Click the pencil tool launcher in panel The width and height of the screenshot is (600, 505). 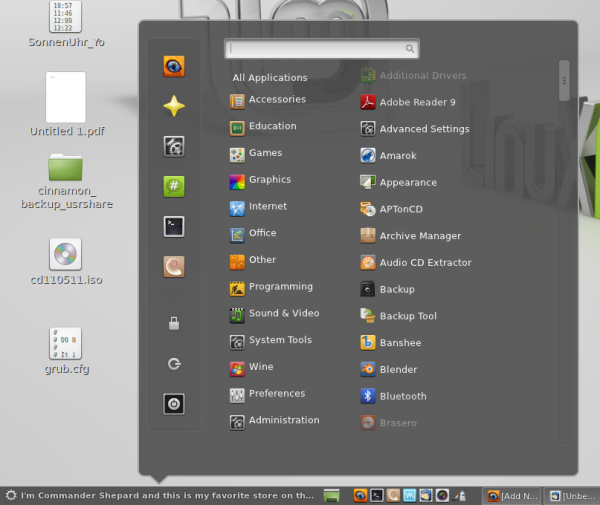pyautogui.click(x=459, y=495)
